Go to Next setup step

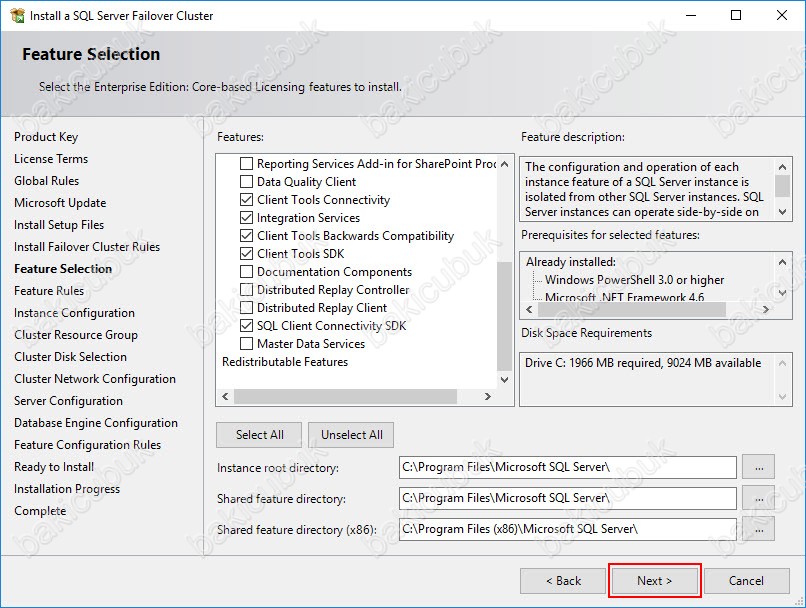[x=654, y=581]
